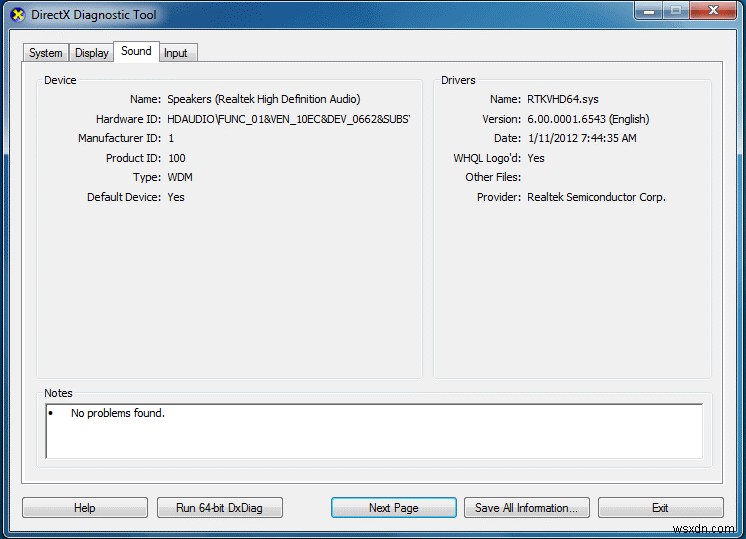Switch to the System tab
The height and width of the screenshot is (539, 746).
(46, 53)
